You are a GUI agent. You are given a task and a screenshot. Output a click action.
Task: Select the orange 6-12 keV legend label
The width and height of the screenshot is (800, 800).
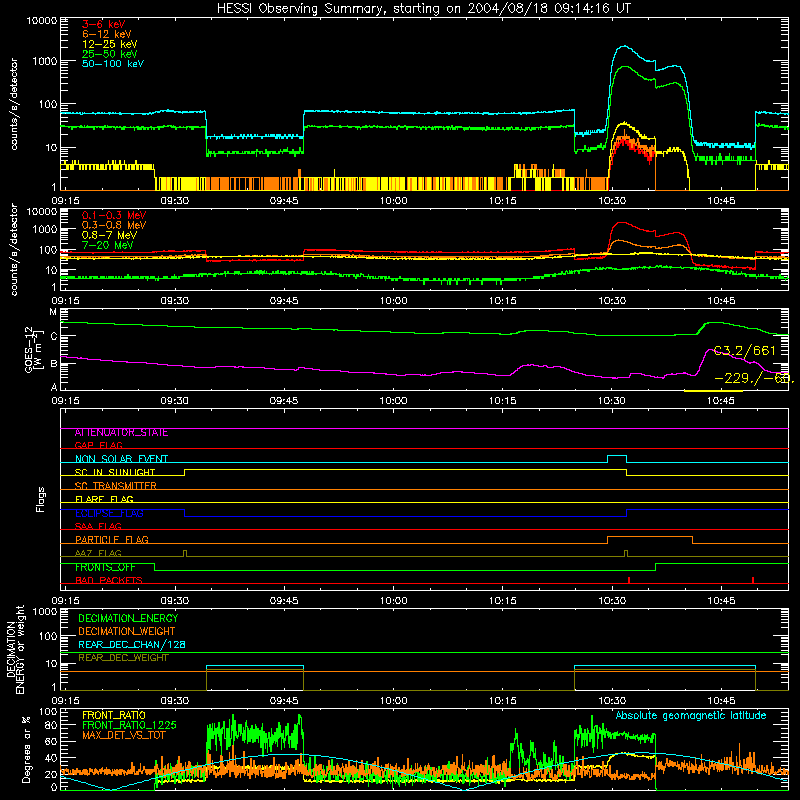pos(107,34)
